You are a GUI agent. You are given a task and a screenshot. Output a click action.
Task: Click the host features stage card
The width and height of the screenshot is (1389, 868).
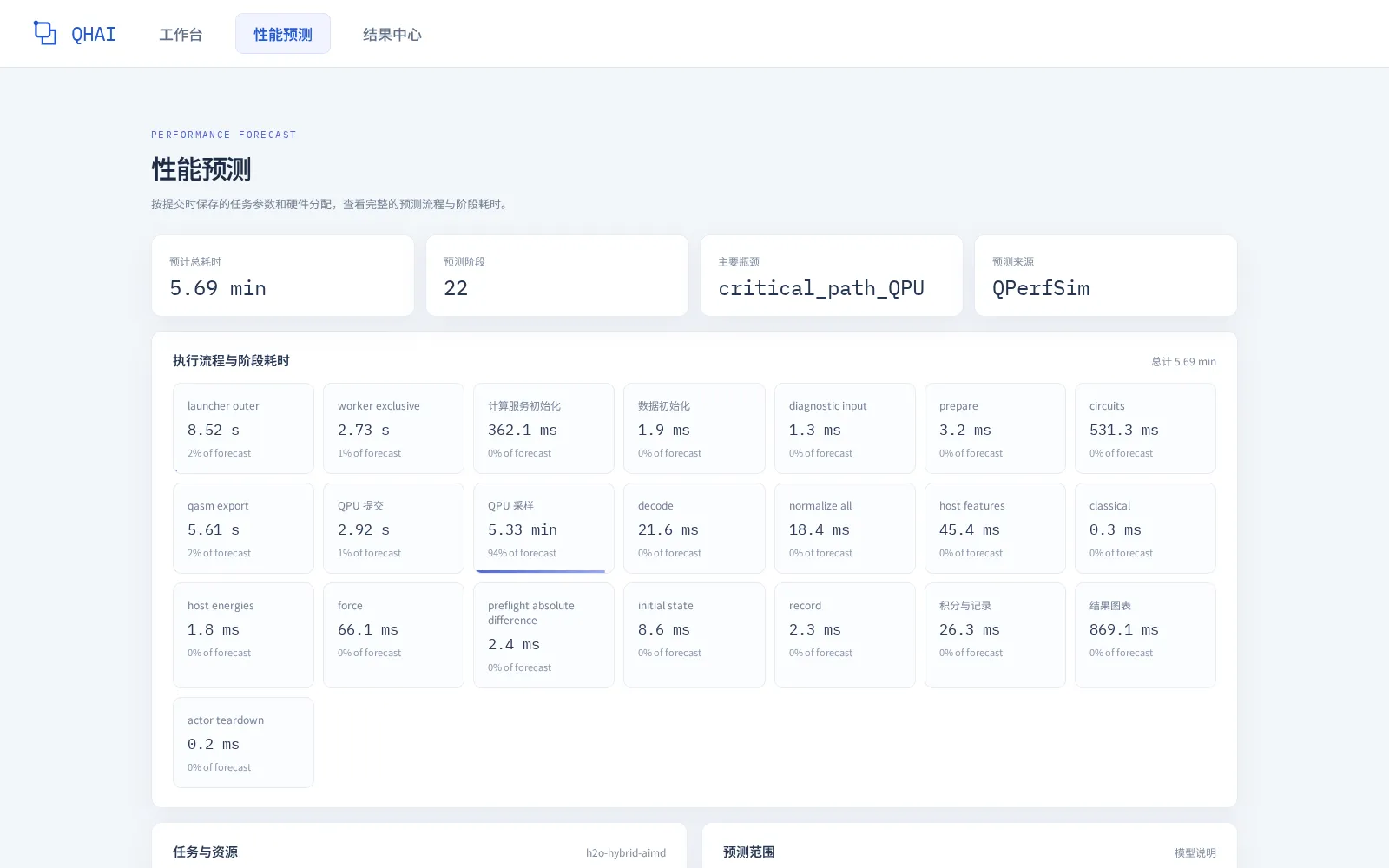coord(995,528)
